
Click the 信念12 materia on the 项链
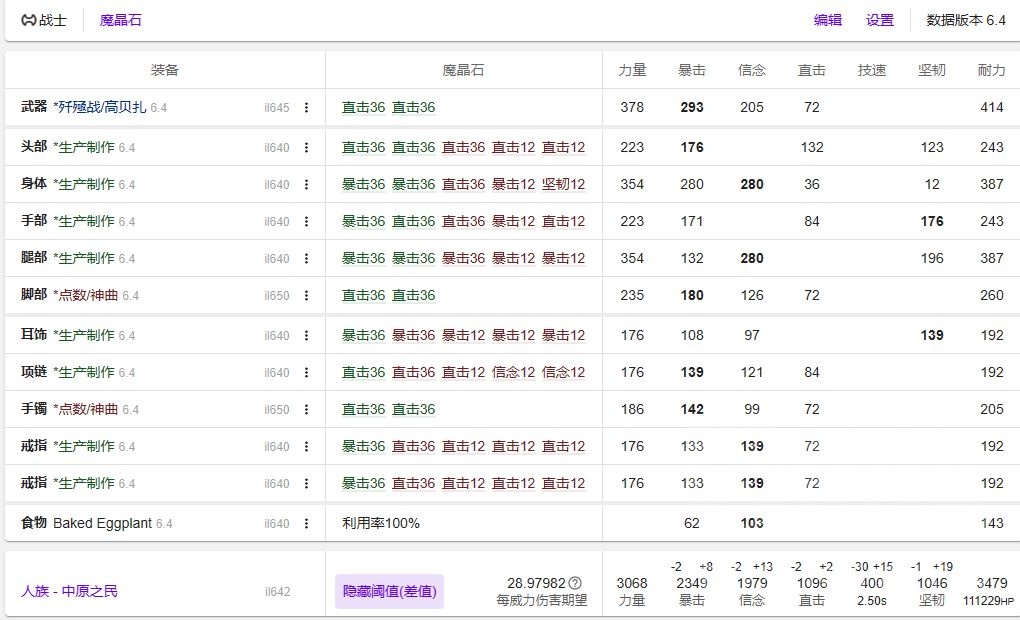tap(514, 371)
